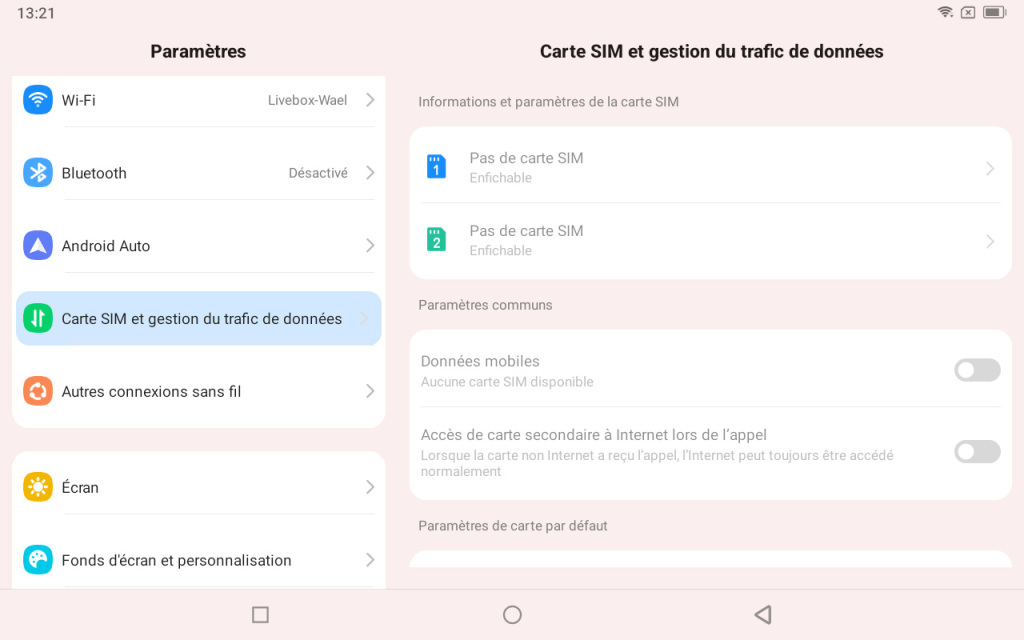Open the Android Auto icon
Image resolution: width=1024 pixels, height=640 pixels.
(37, 245)
